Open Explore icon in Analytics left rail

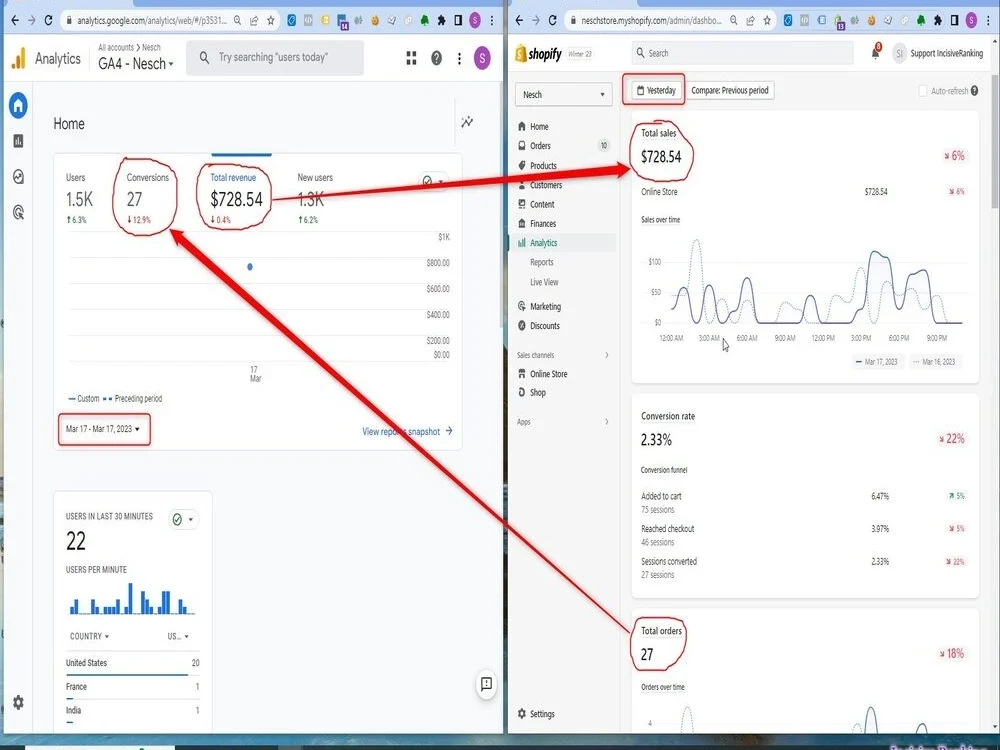pyautogui.click(x=18, y=177)
